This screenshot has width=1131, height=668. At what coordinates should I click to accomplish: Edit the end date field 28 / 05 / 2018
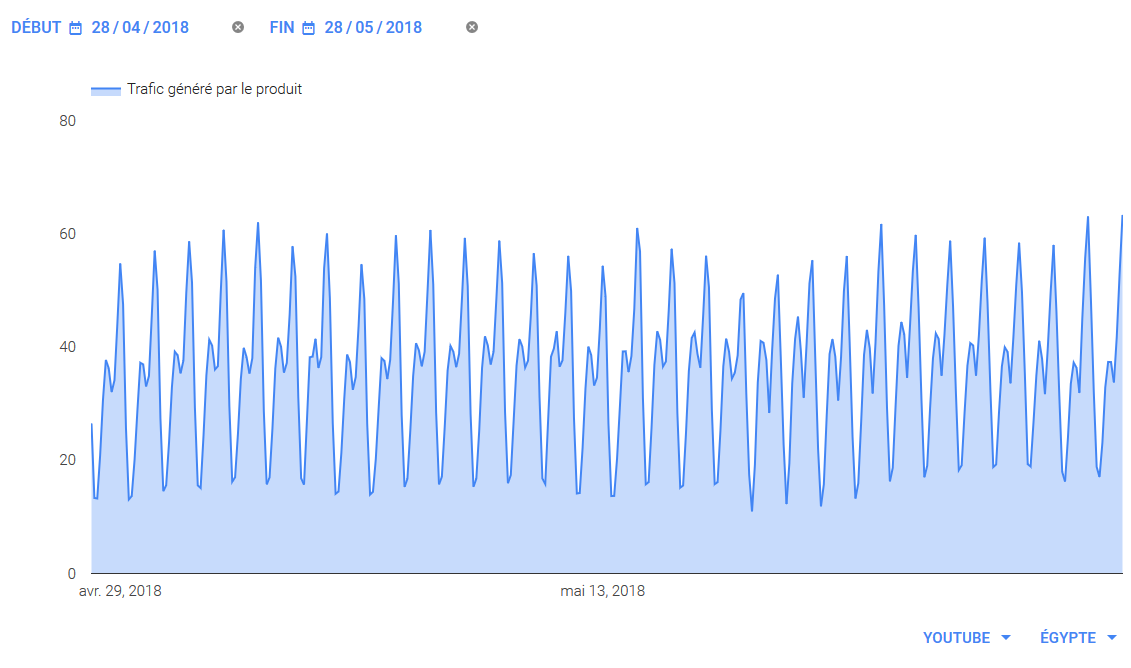(x=373, y=27)
